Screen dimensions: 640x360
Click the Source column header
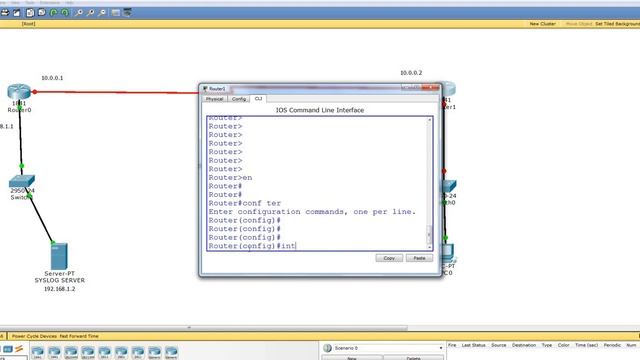[498, 345]
